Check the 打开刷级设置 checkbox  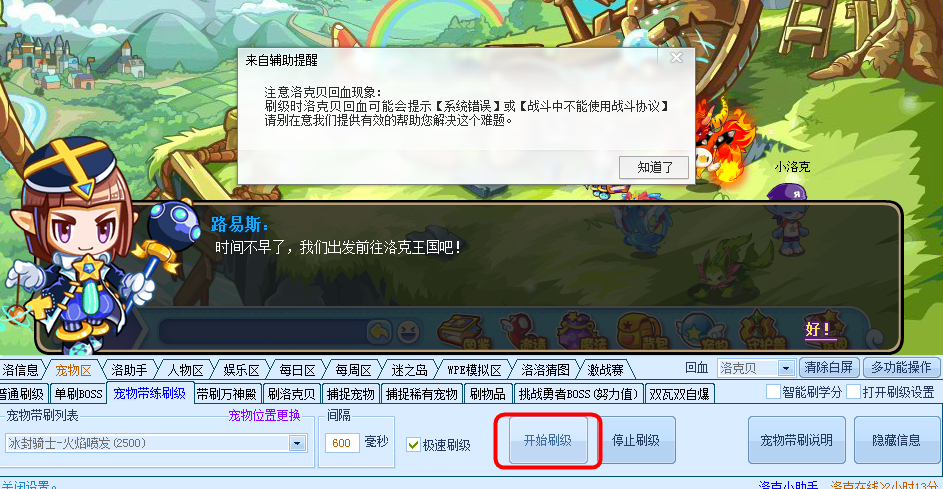[853, 392]
